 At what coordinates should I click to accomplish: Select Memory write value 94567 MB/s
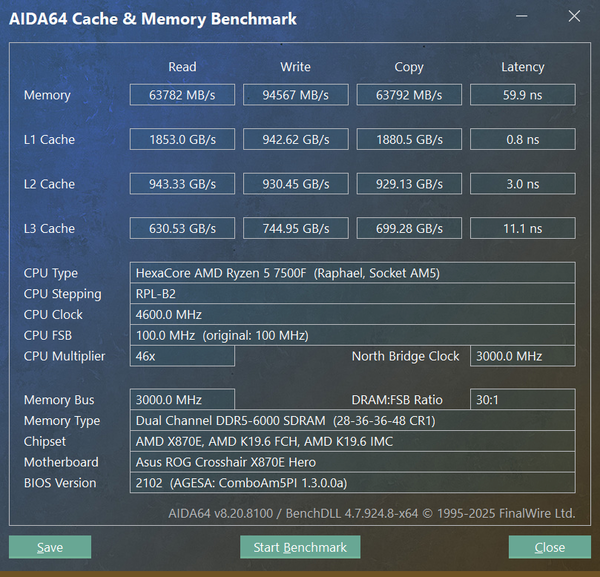[295, 95]
